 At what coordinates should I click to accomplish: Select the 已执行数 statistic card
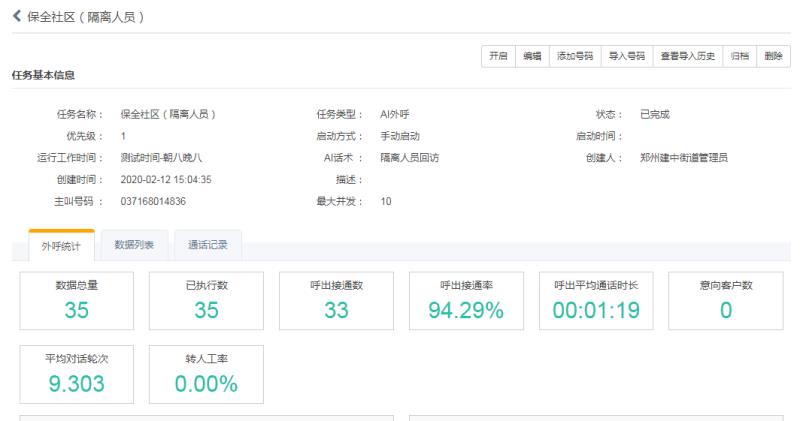point(206,301)
